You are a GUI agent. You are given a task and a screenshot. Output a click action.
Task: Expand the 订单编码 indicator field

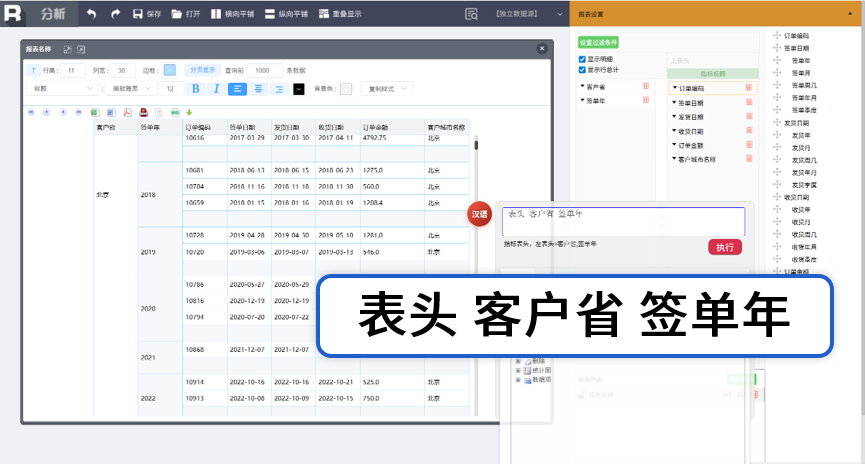pyautogui.click(x=676, y=88)
